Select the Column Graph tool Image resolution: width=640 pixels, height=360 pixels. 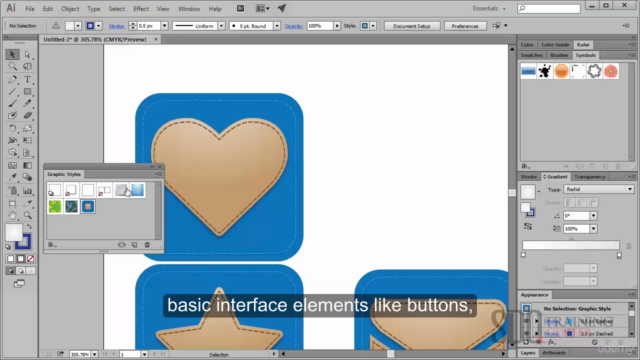pyautogui.click(x=27, y=191)
